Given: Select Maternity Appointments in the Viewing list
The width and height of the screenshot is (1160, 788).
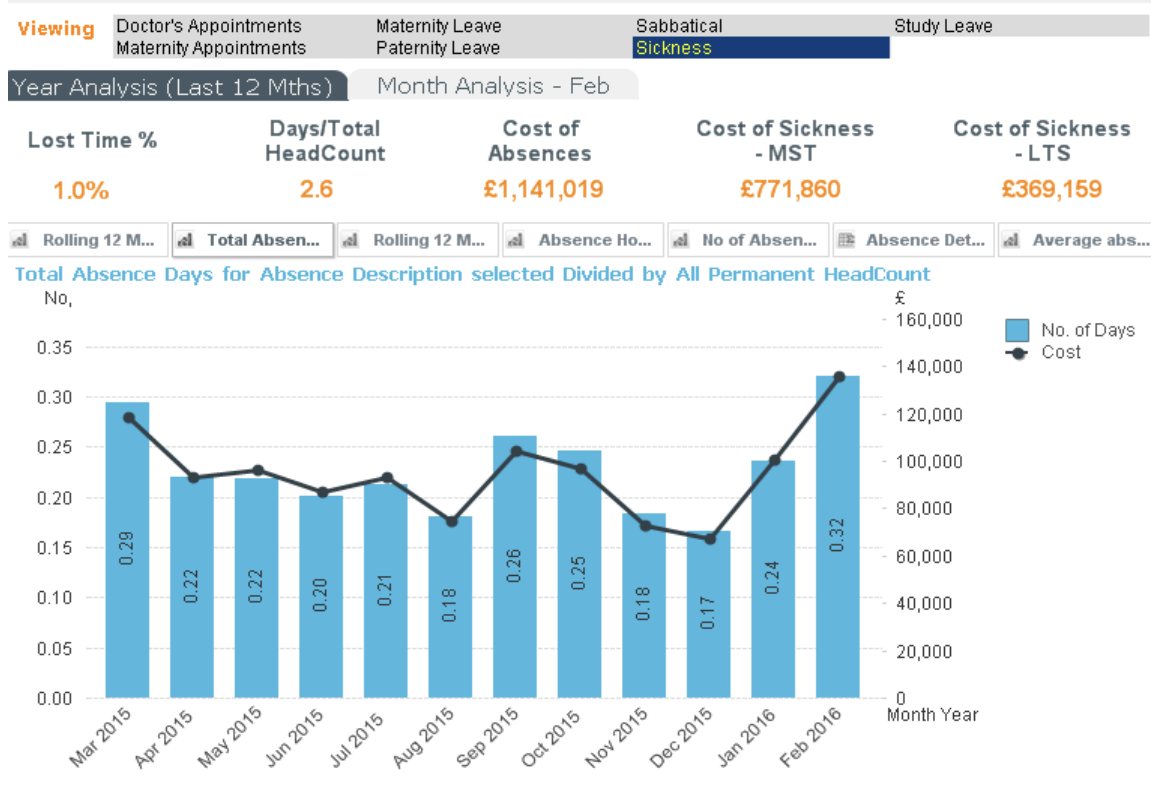Looking at the screenshot, I should point(211,48).
